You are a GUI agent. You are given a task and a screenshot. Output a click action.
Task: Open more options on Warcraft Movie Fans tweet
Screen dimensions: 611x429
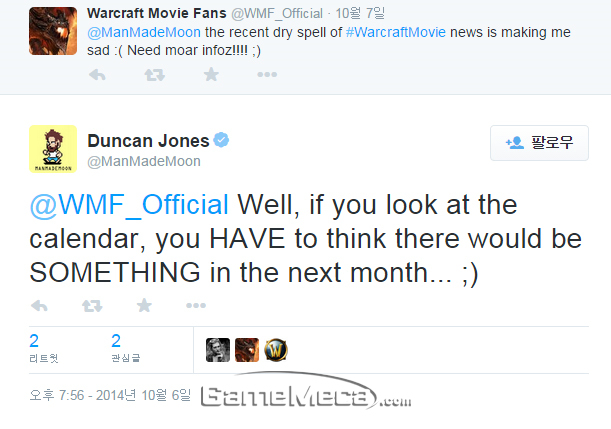pos(268,75)
